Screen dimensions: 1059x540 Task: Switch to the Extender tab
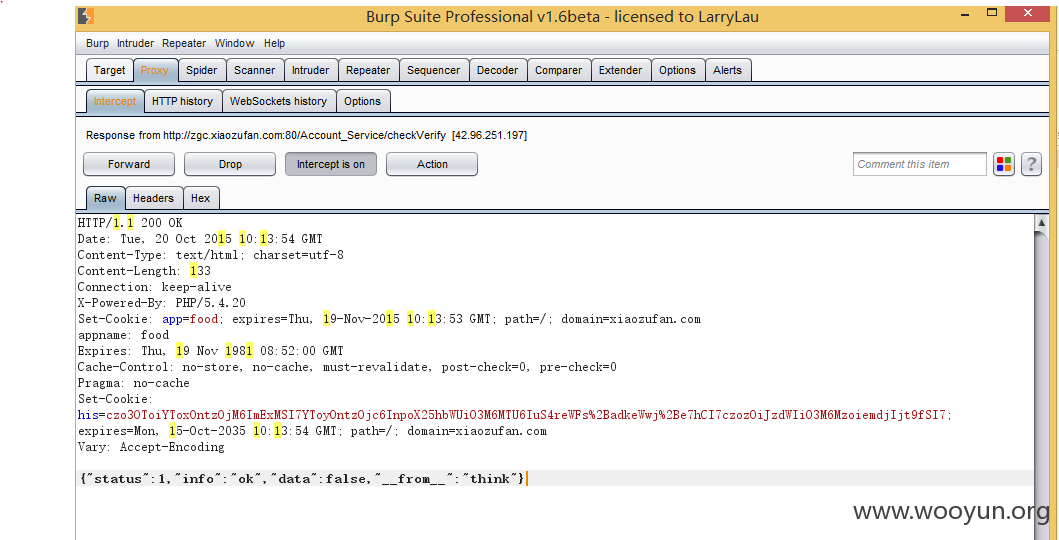[x=621, y=70]
